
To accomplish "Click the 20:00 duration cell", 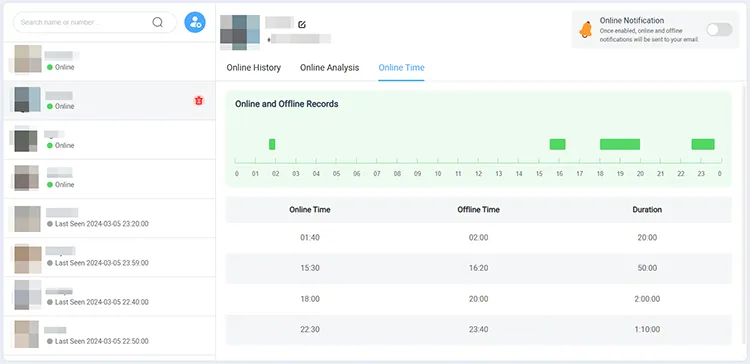I will pos(647,238).
